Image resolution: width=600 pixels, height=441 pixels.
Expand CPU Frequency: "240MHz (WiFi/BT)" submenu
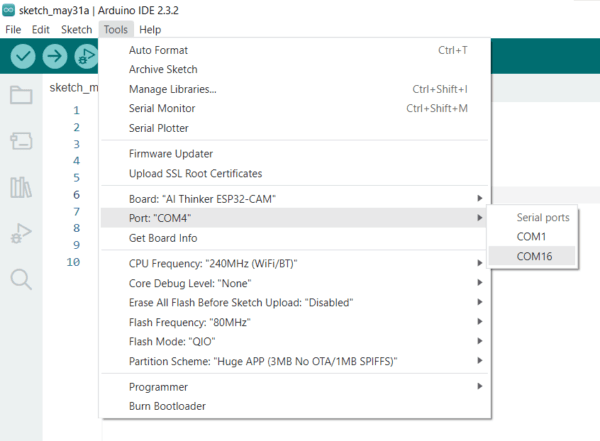(295, 264)
